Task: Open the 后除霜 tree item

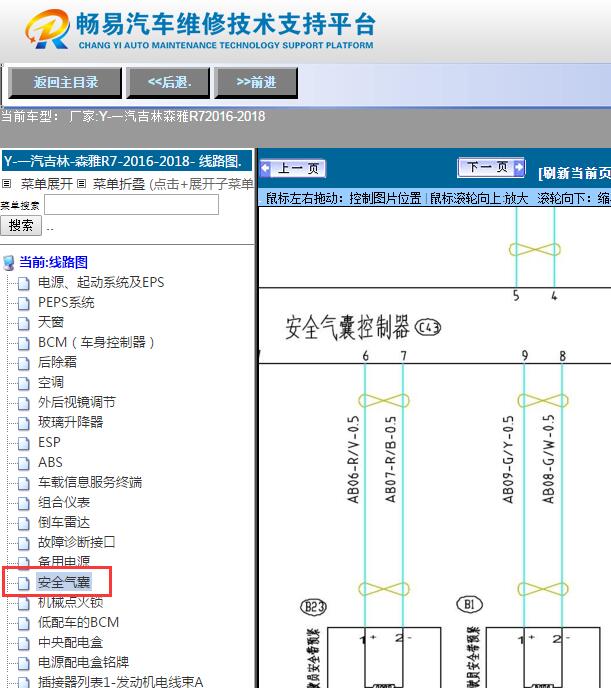Action: pos(57,362)
